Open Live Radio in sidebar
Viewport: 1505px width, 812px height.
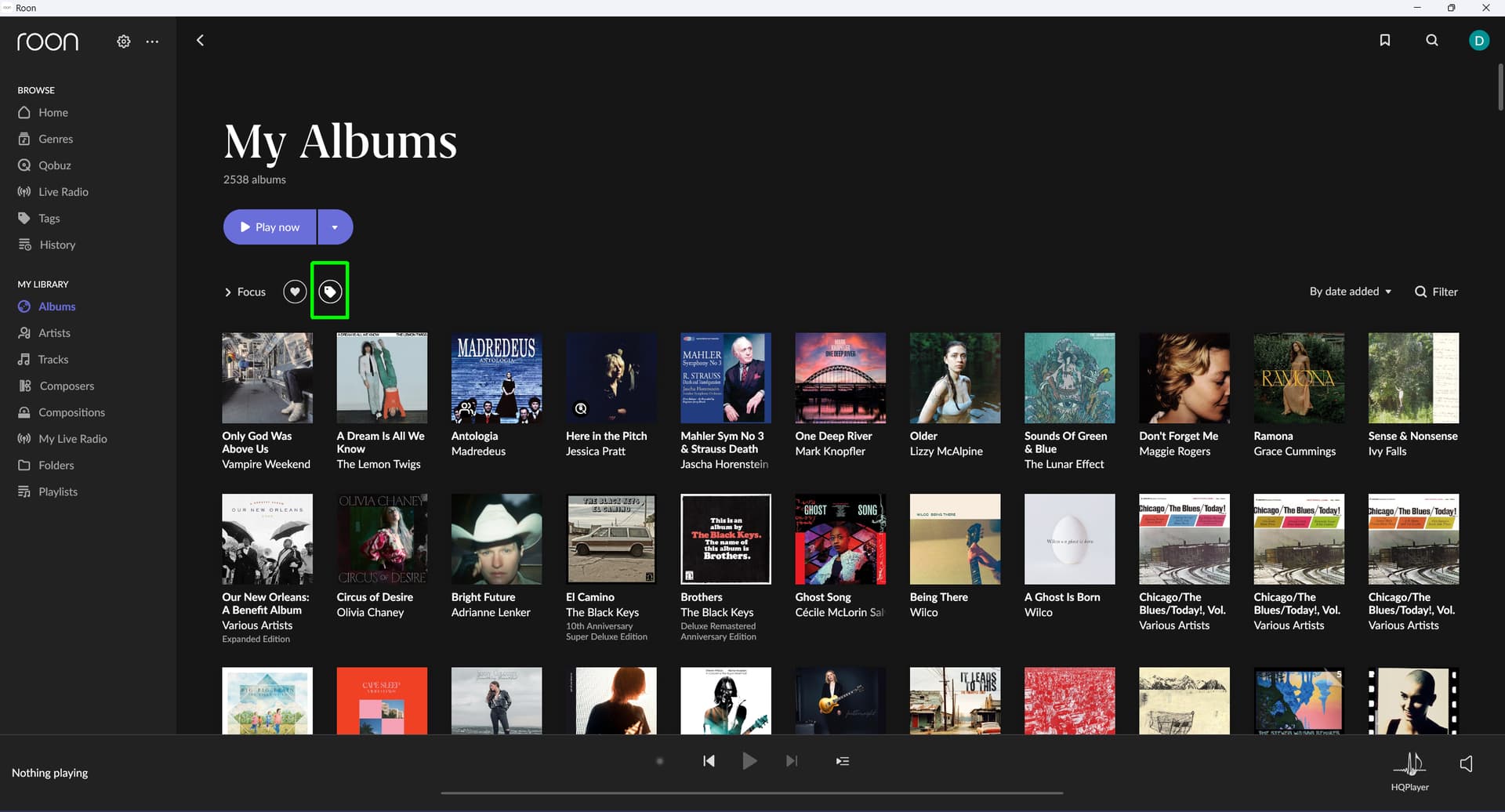(53, 192)
